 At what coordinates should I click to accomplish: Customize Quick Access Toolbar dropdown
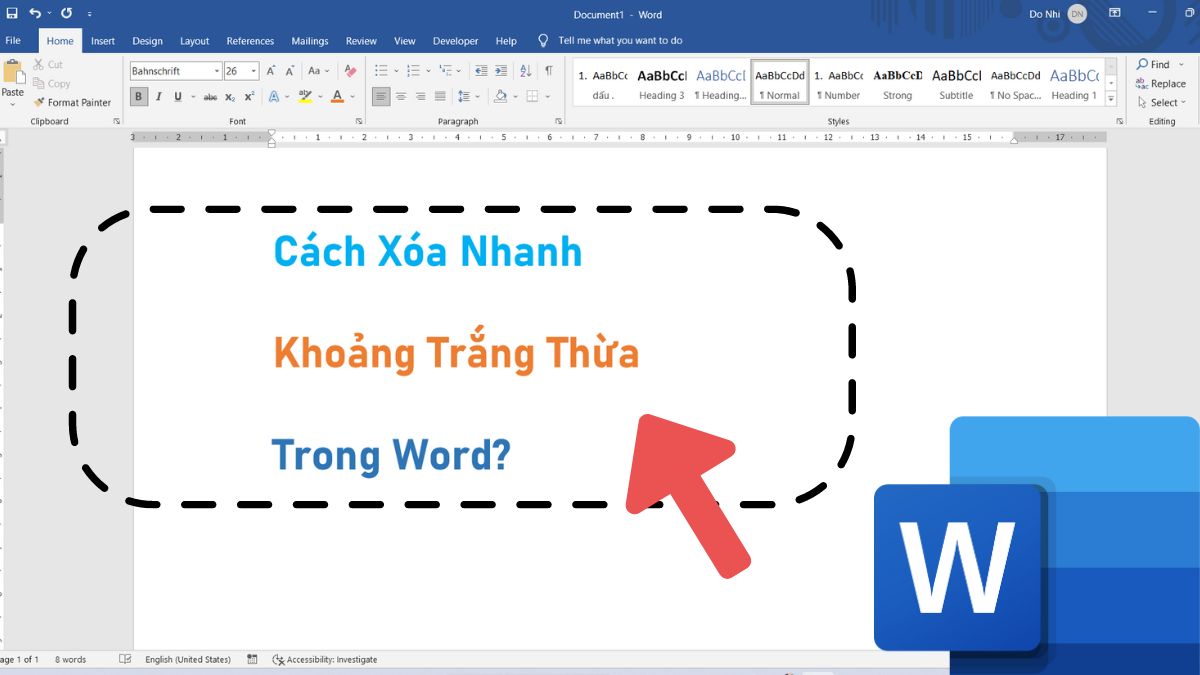(89, 14)
